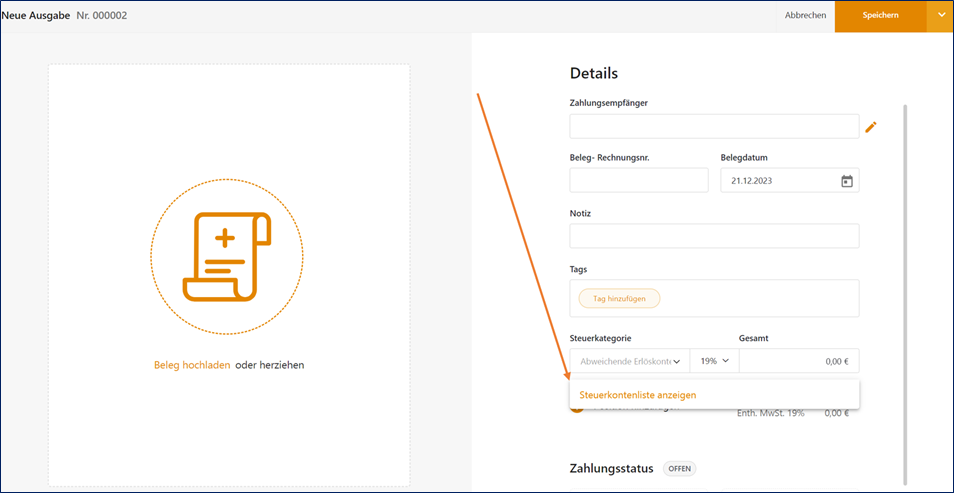Image resolution: width=954 pixels, height=493 pixels.
Task: Click the Zahlungsempfänger input field
Action: tap(714, 127)
